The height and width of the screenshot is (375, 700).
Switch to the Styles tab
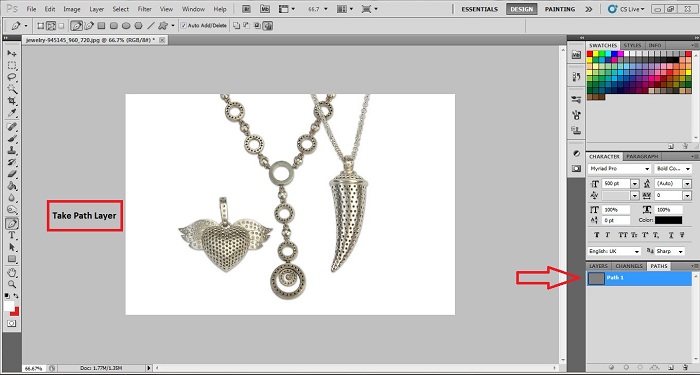point(632,46)
